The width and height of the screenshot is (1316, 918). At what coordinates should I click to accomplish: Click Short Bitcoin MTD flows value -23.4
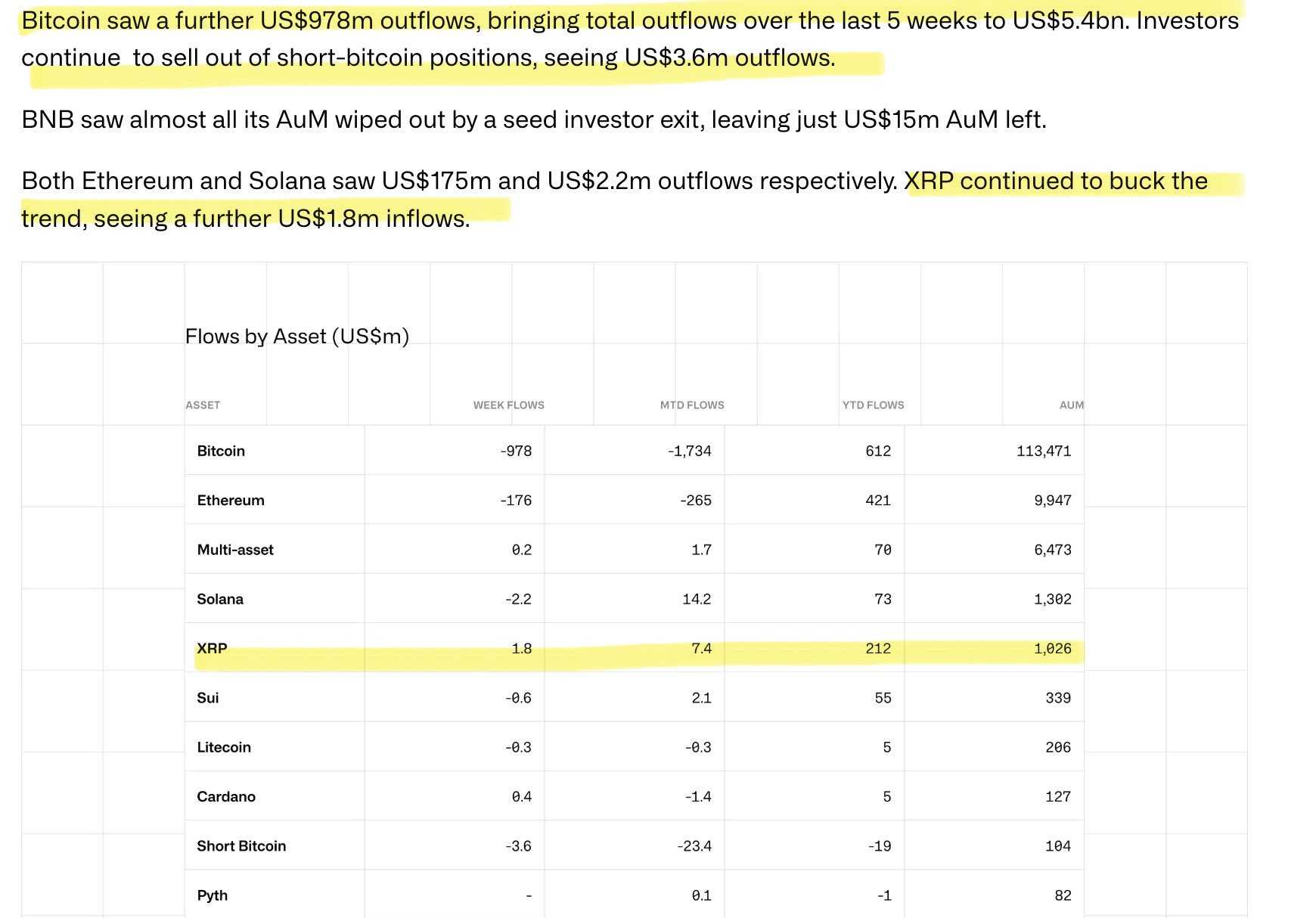point(694,846)
